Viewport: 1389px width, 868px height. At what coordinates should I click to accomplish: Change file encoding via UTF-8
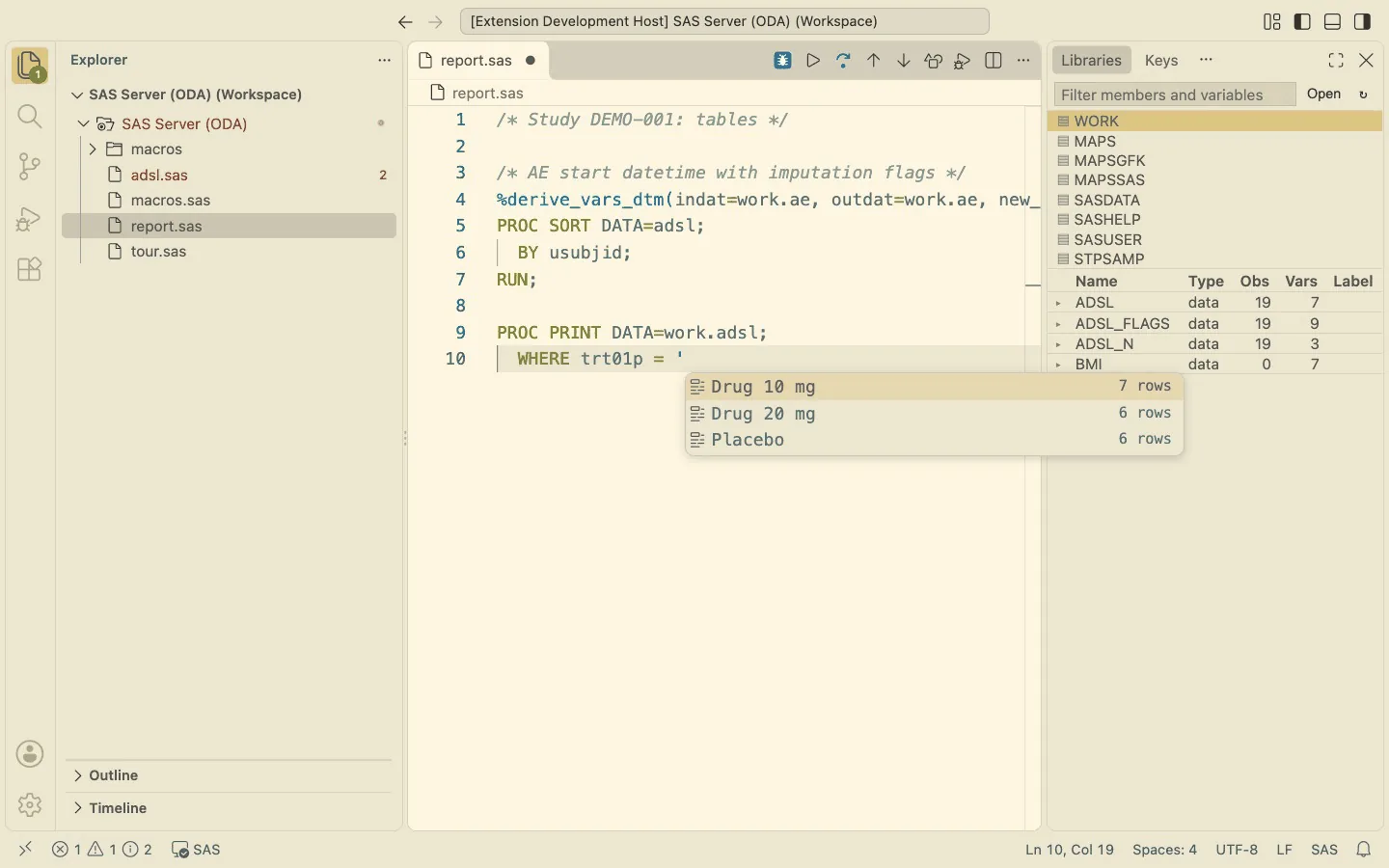1237,850
